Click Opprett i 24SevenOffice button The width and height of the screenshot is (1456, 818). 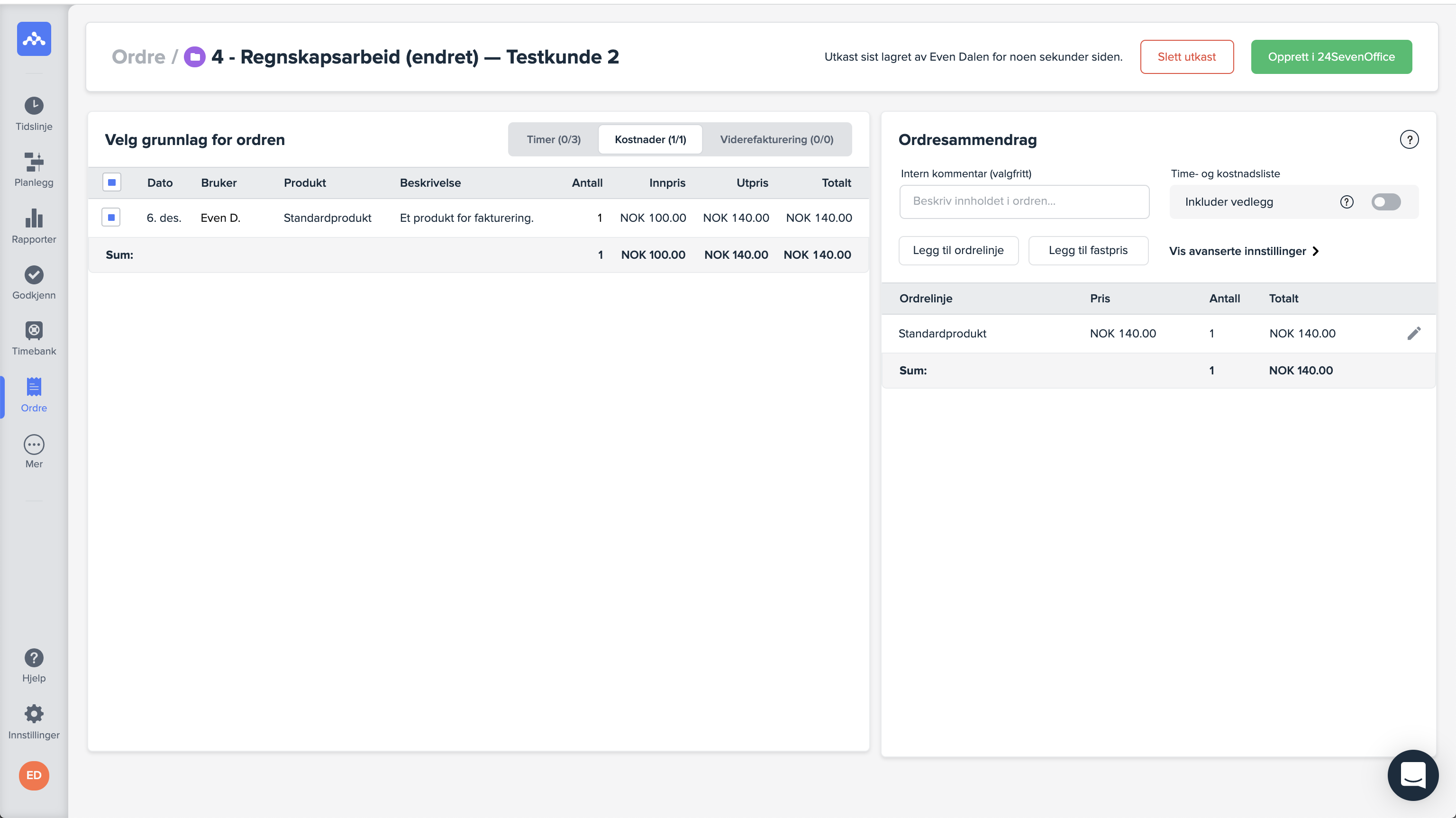1331,57
